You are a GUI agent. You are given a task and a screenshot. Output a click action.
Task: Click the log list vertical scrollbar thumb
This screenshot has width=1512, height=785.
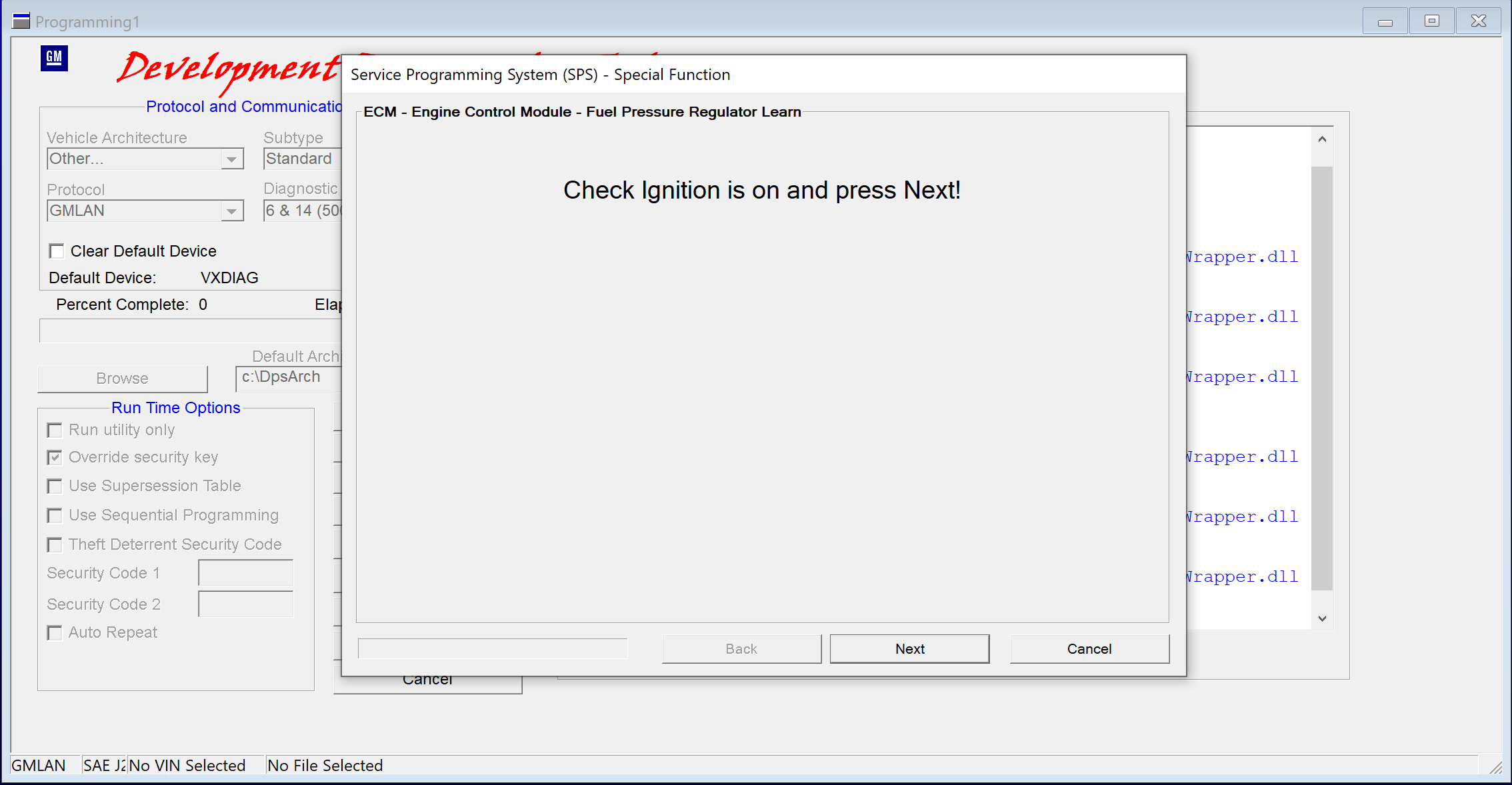pyautogui.click(x=1322, y=378)
